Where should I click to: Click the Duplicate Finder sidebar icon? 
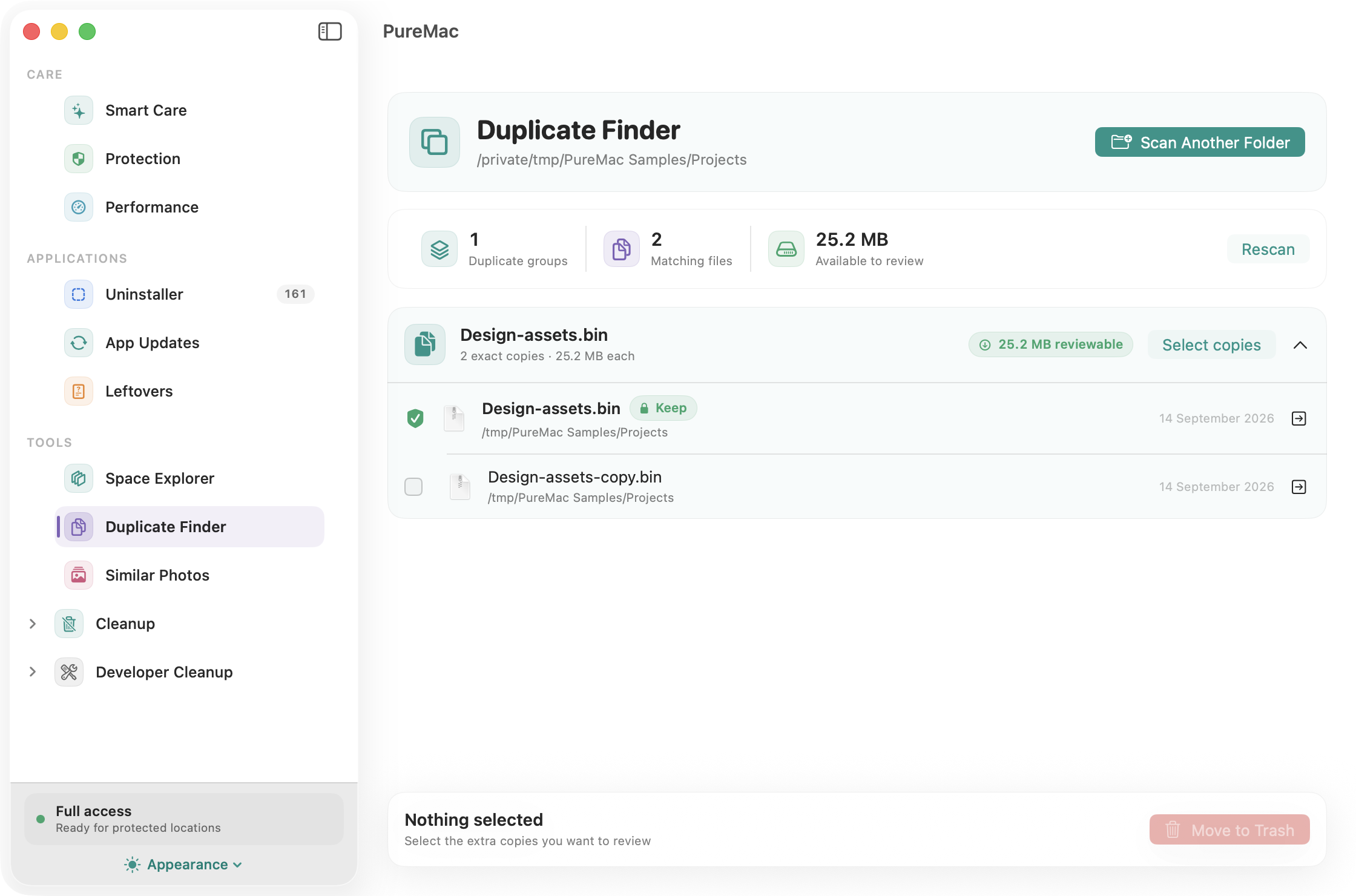[x=79, y=527]
